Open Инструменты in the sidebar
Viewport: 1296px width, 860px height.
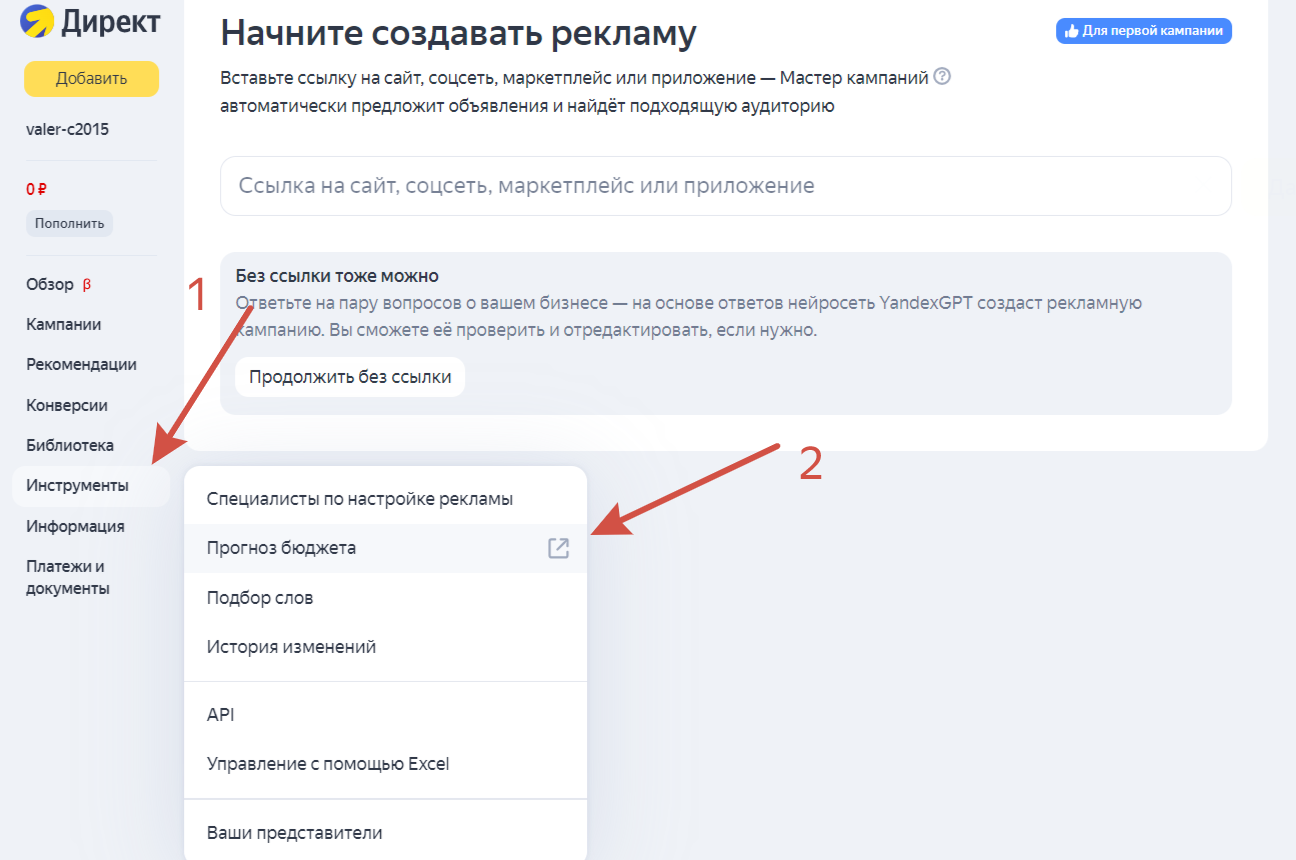(x=91, y=486)
